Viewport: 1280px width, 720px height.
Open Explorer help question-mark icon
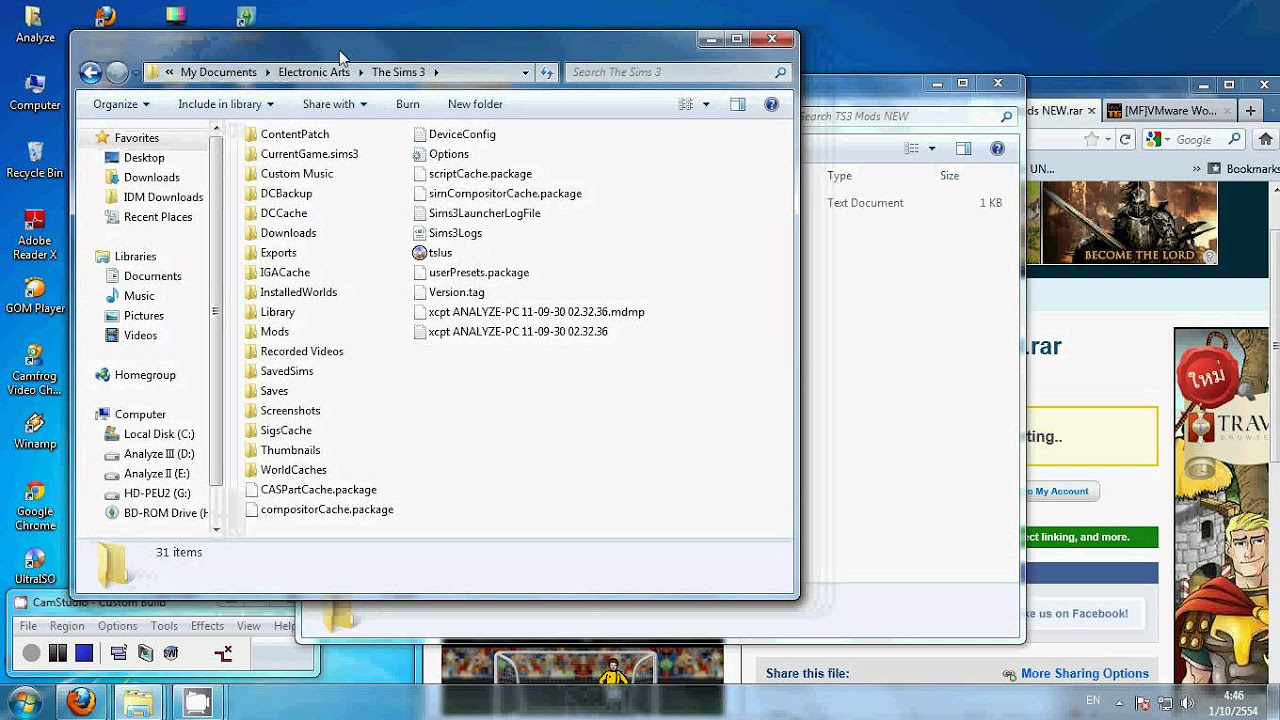click(771, 104)
